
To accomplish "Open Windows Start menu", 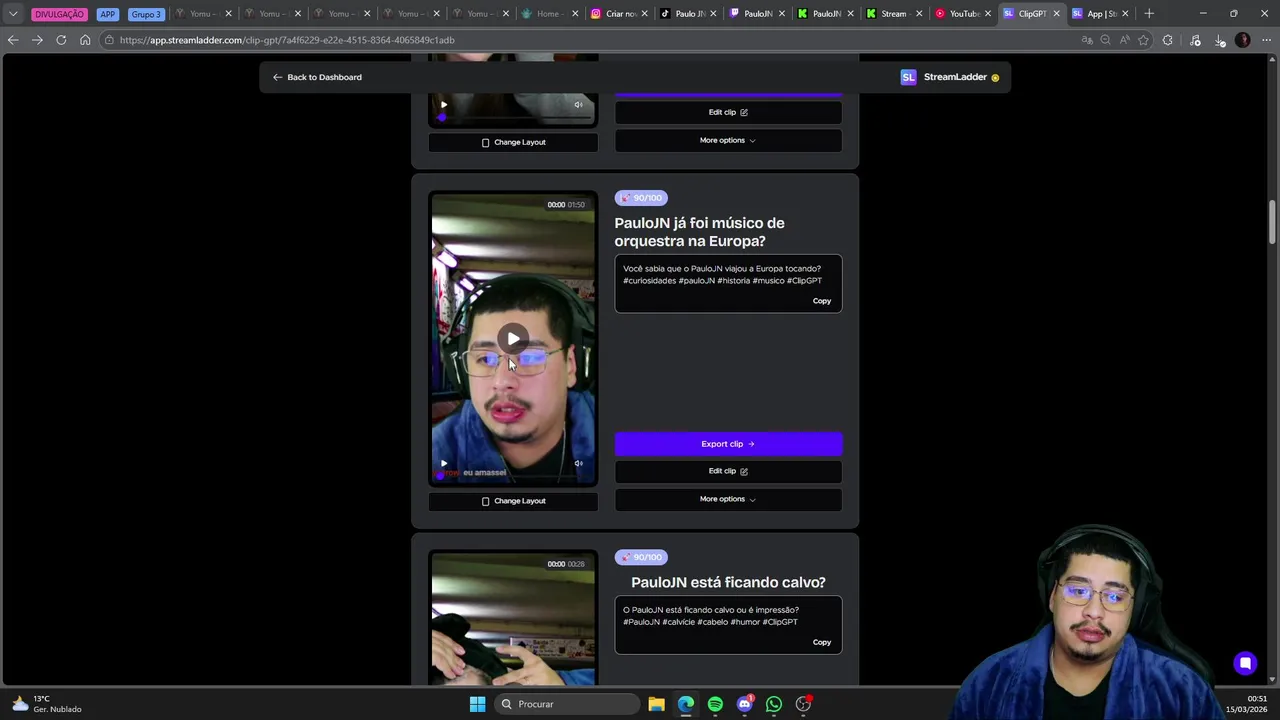I will [x=477, y=704].
